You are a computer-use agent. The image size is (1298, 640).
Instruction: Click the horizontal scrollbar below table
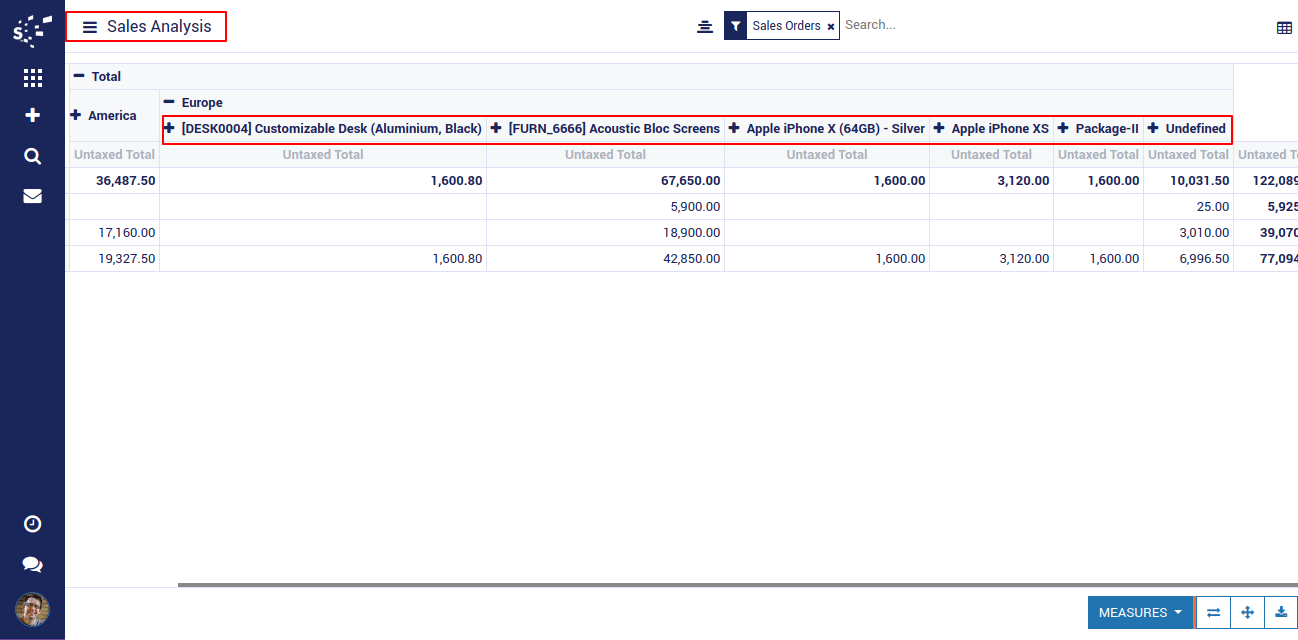(x=700, y=584)
